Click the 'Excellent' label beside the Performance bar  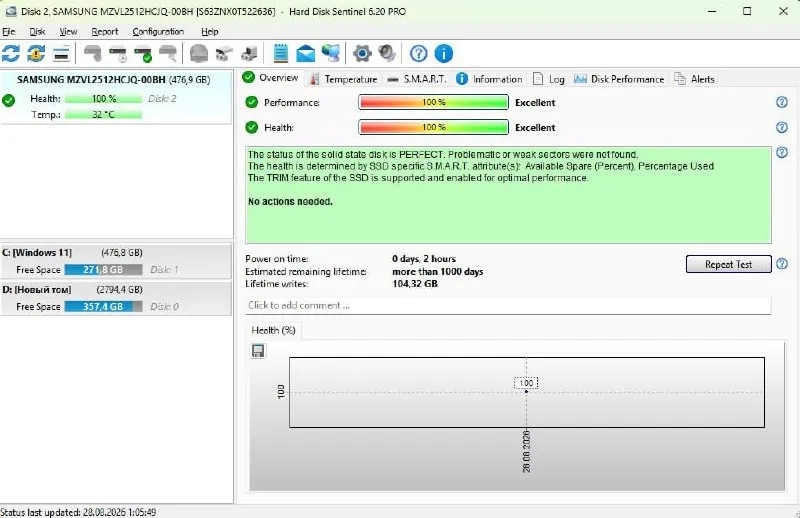[535, 103]
